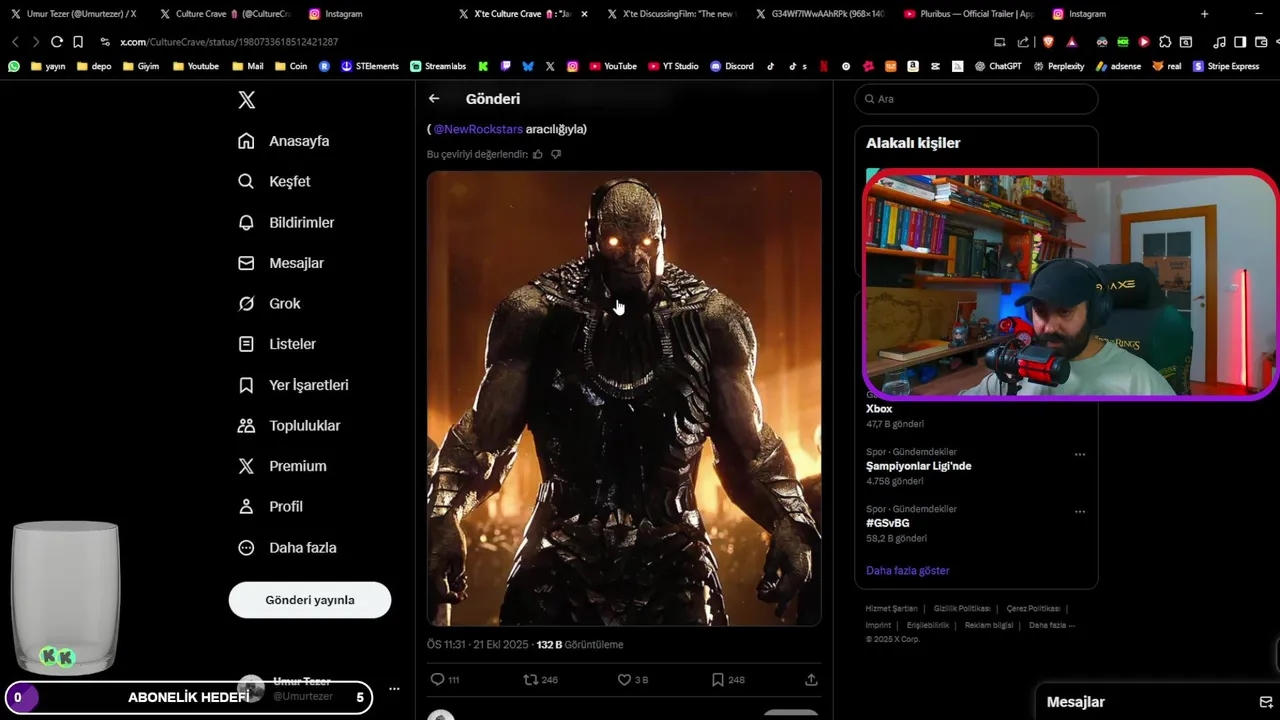Open Mesajlar in sidebar navigation
Image resolution: width=1280 pixels, height=720 pixels.
pos(281,263)
